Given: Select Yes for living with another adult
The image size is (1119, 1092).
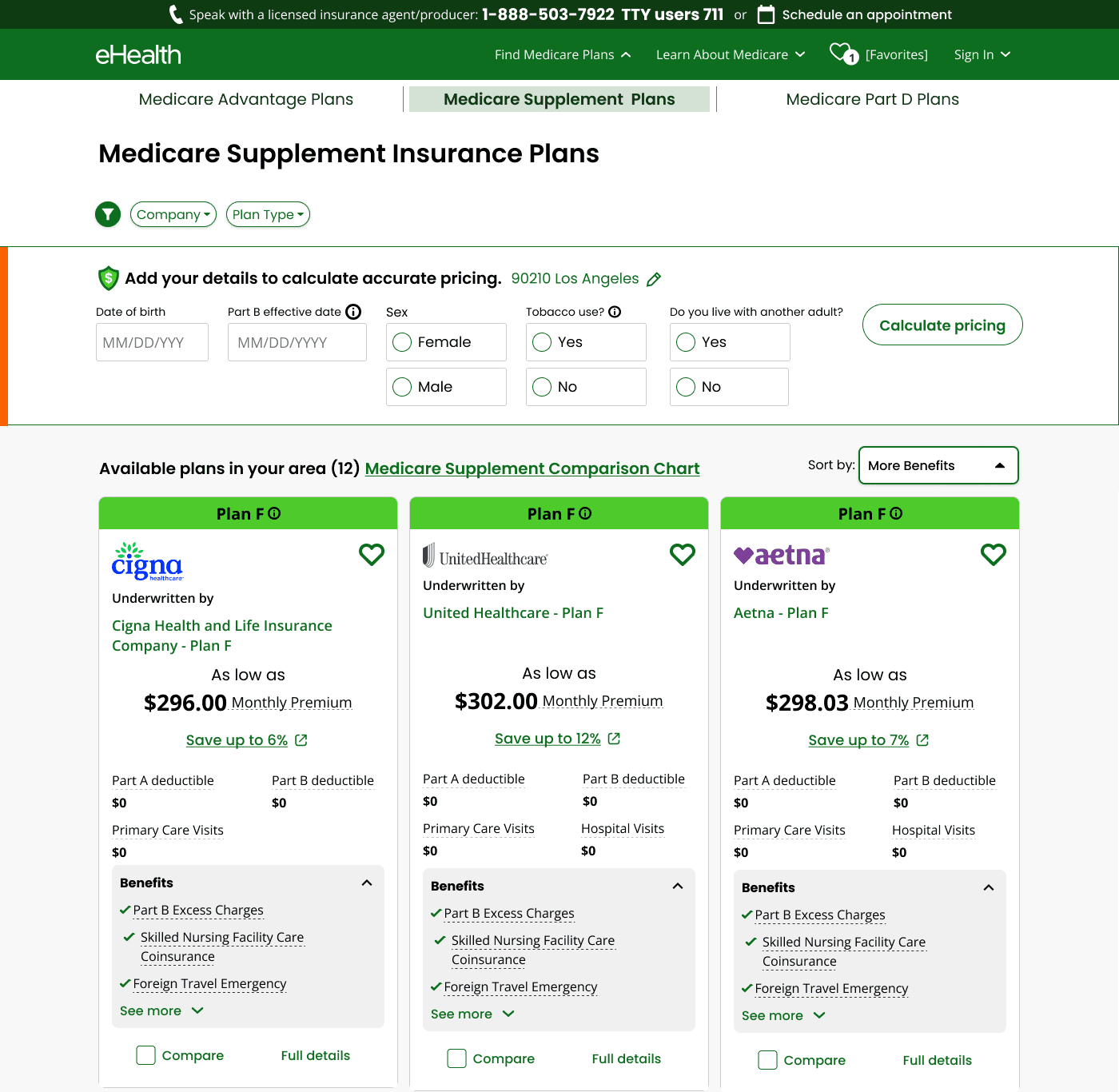Looking at the screenshot, I should coord(730,342).
